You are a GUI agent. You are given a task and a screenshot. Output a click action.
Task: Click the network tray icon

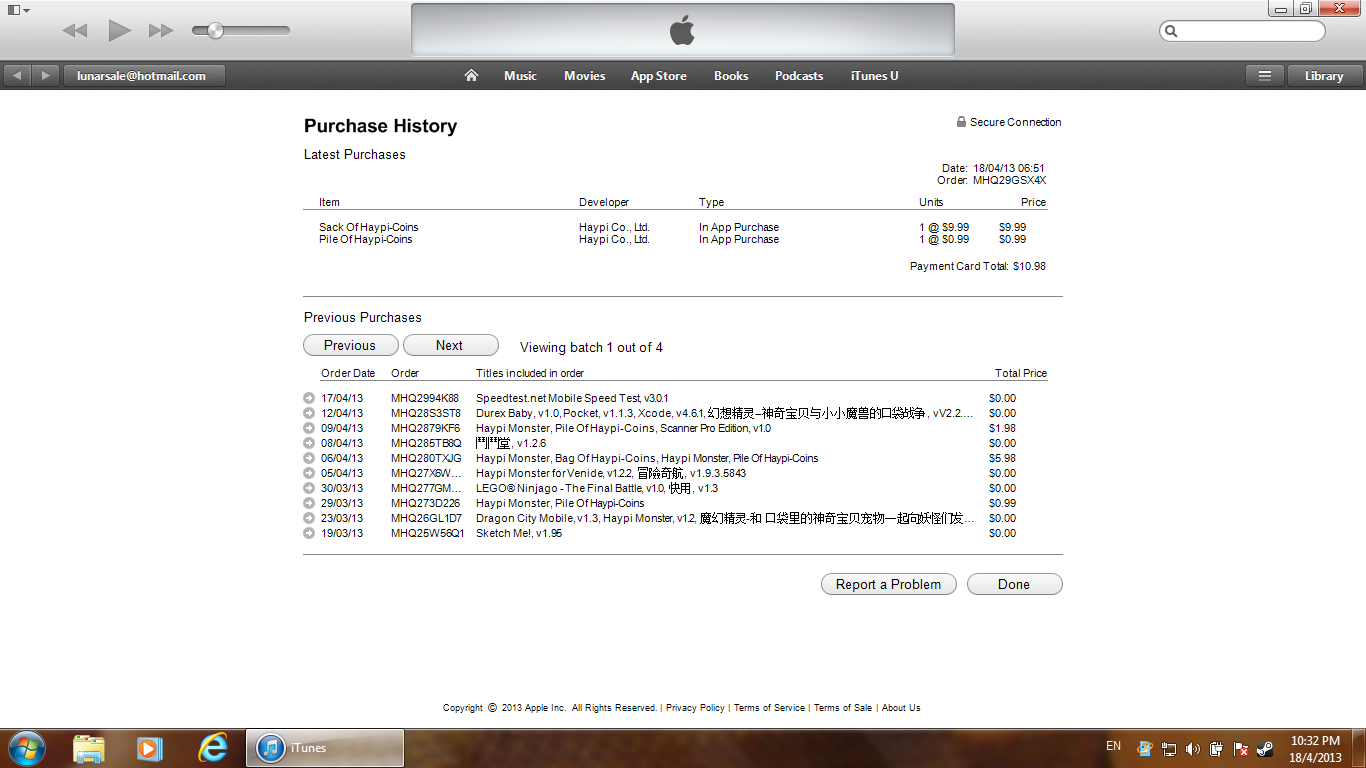click(x=1168, y=748)
